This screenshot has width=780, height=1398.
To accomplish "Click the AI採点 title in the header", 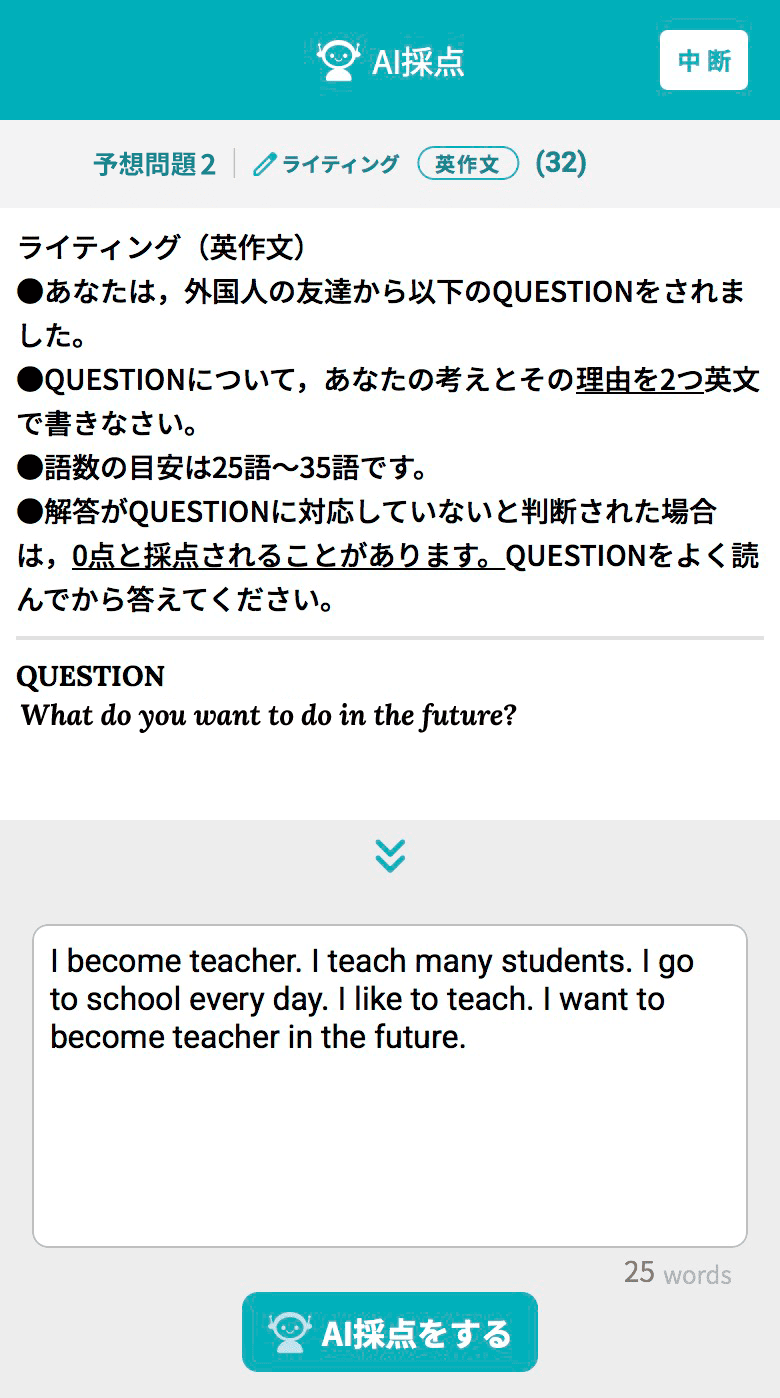I will pyautogui.click(x=418, y=62).
